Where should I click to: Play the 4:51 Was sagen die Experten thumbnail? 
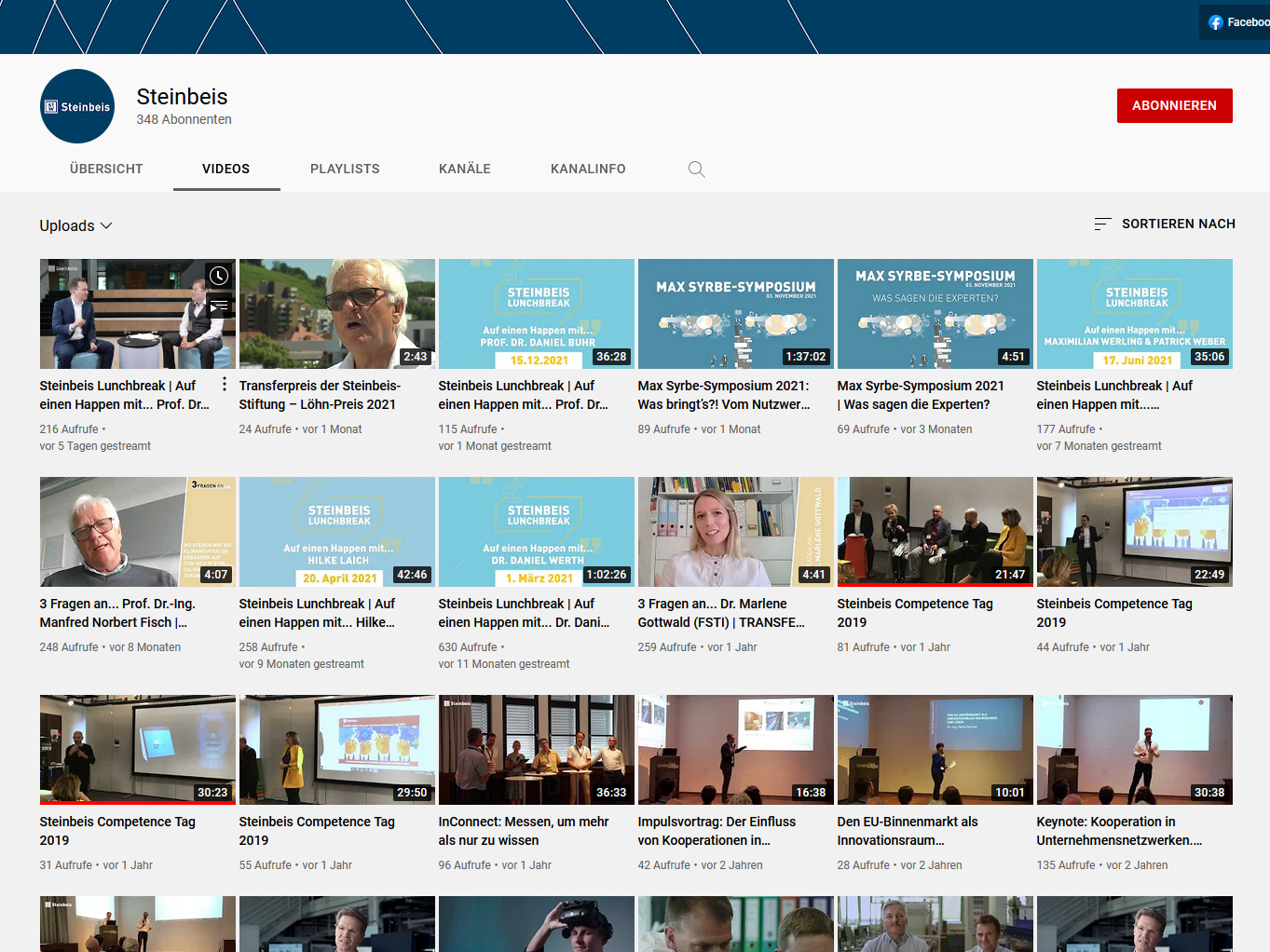[x=935, y=314]
